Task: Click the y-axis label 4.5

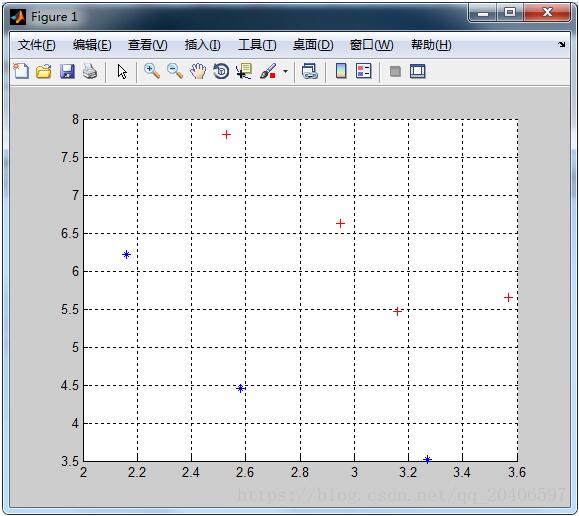Action: coord(70,386)
